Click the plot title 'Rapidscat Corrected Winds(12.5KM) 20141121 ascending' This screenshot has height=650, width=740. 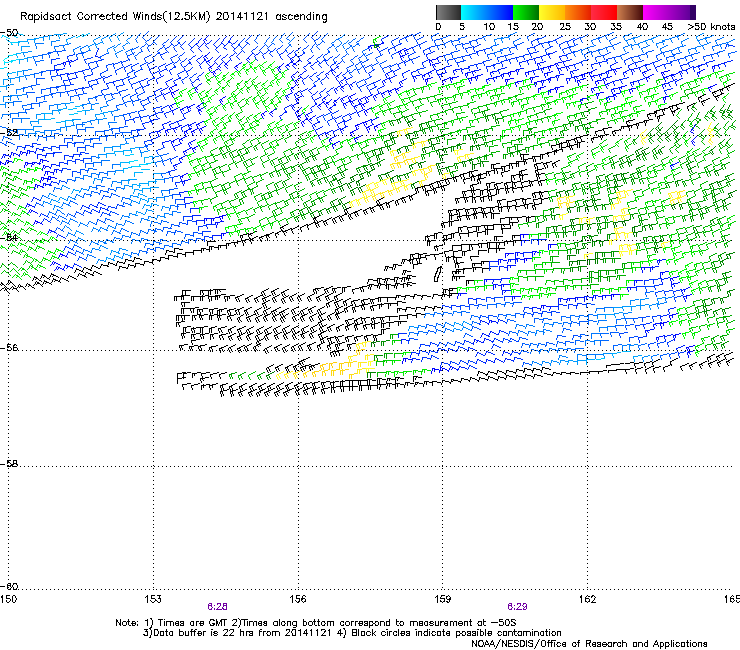tap(174, 17)
